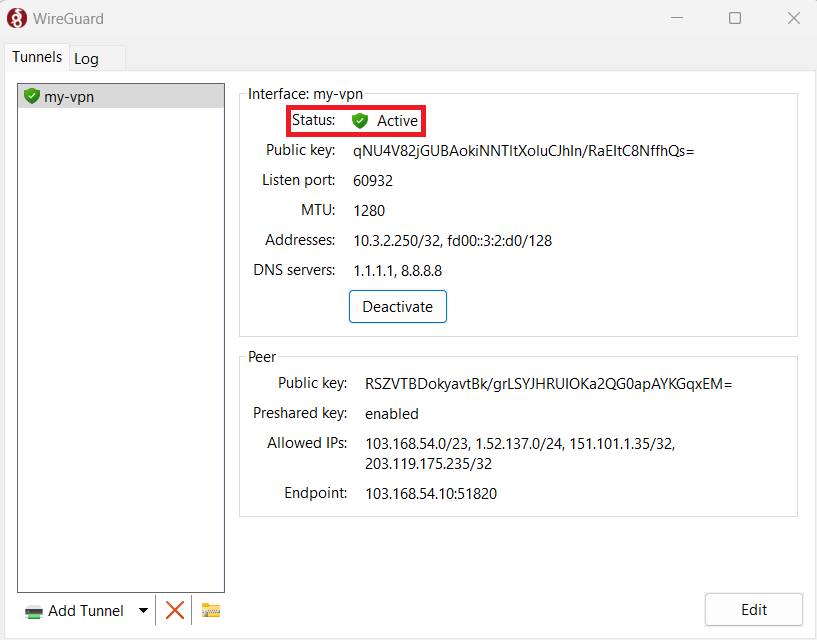Image resolution: width=817 pixels, height=640 pixels.
Task: Click MTU value 1280
Action: point(369,211)
